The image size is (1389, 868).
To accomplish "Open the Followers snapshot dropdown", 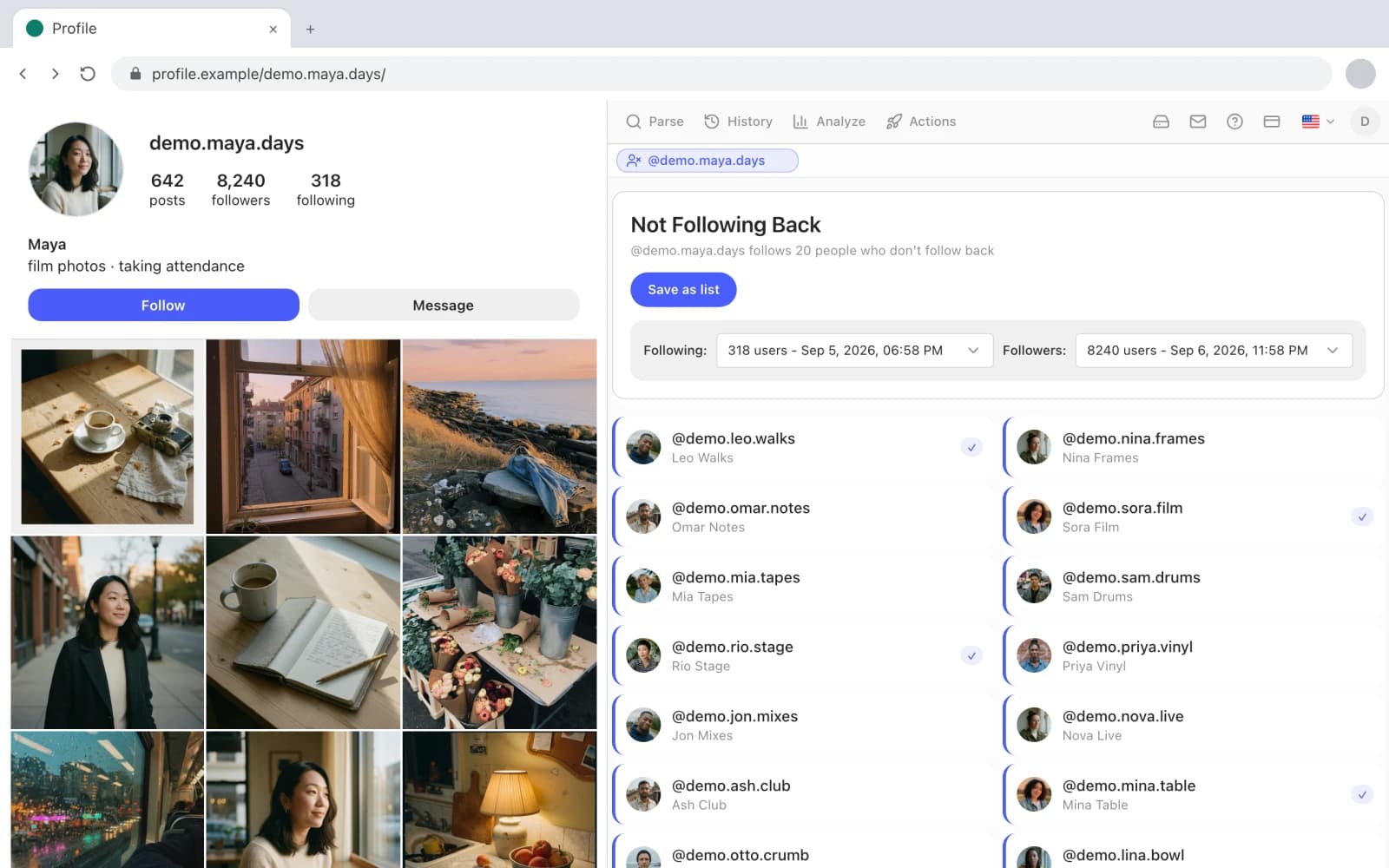I will coord(1213,351).
